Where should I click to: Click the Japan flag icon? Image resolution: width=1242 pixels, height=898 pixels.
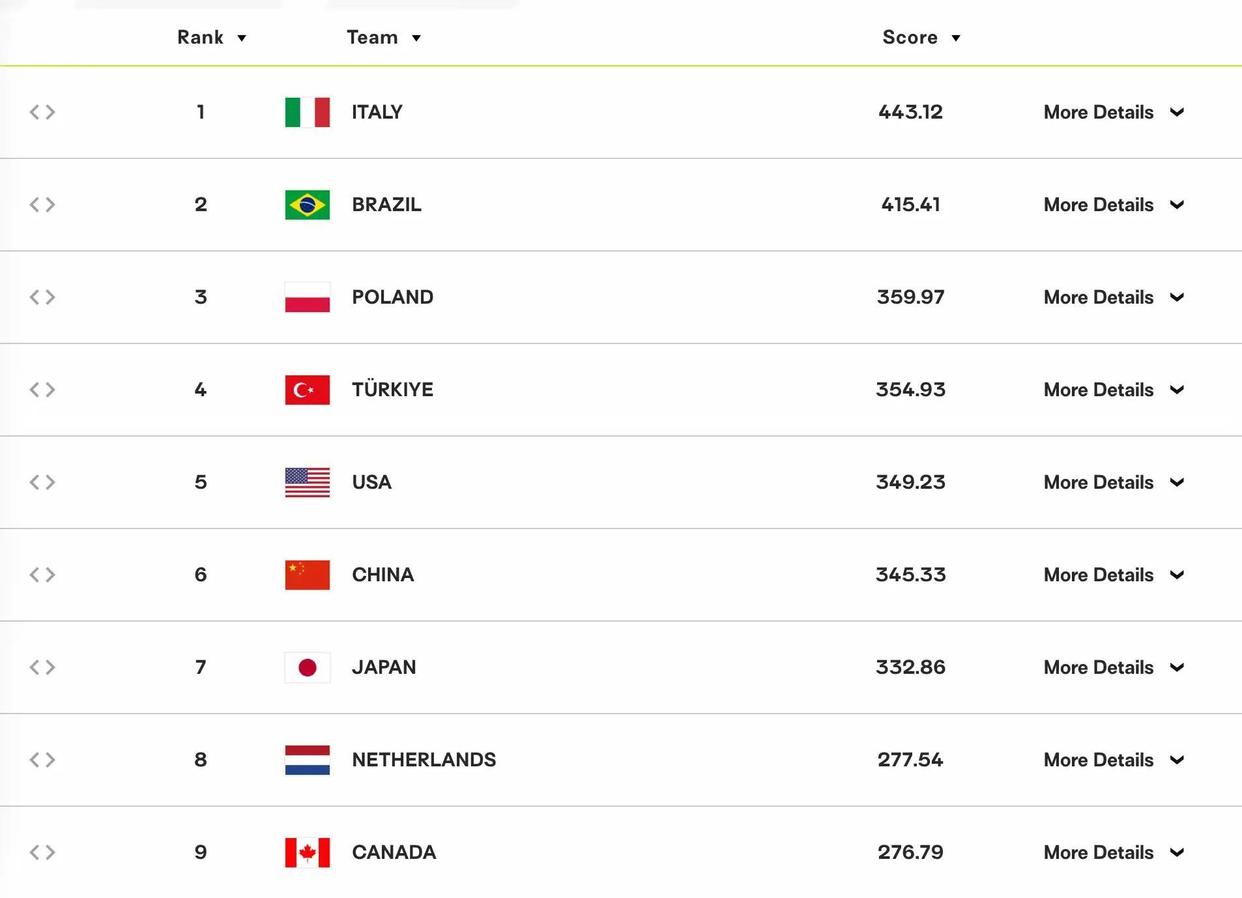click(x=307, y=667)
